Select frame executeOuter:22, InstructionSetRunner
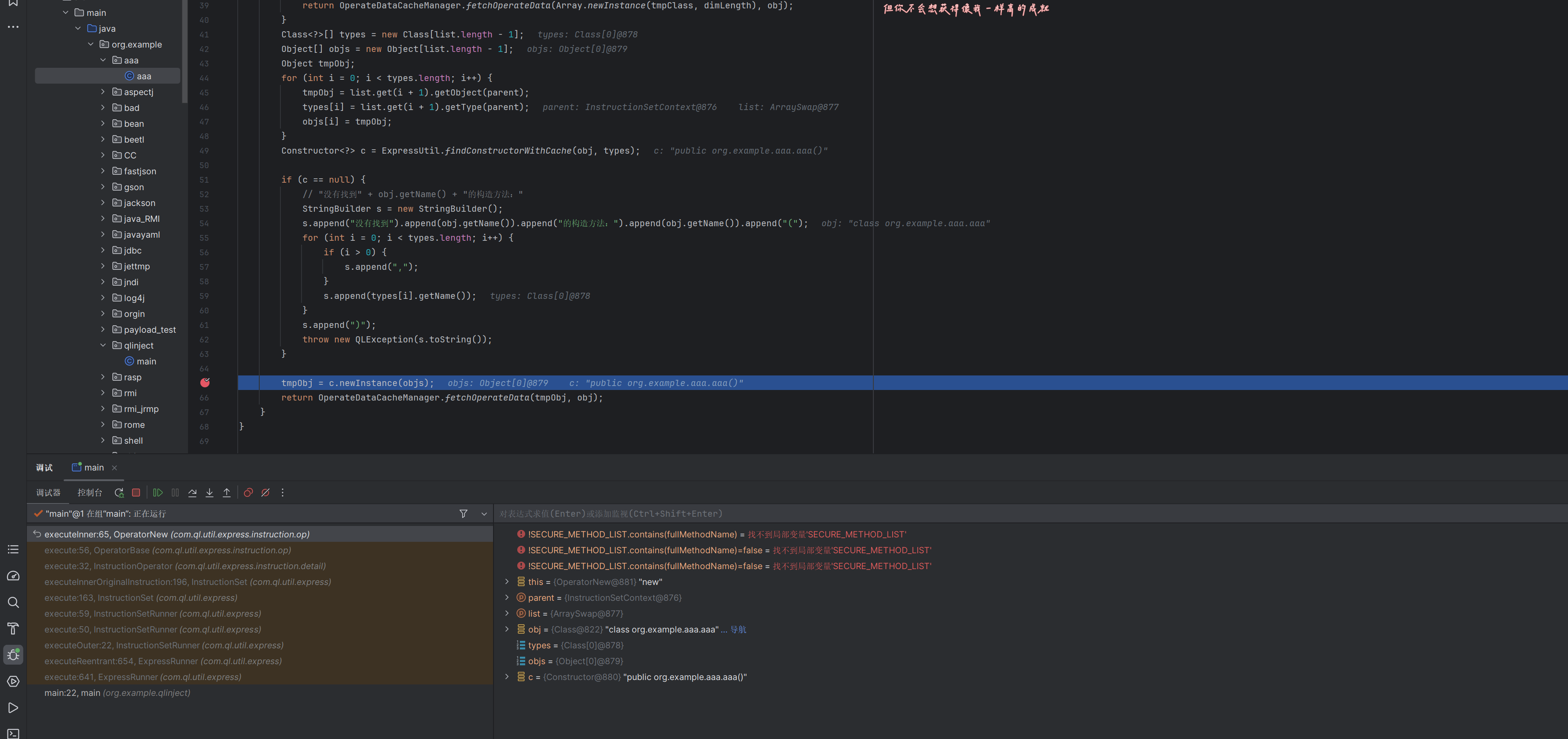The image size is (1568, 739). (x=261, y=645)
